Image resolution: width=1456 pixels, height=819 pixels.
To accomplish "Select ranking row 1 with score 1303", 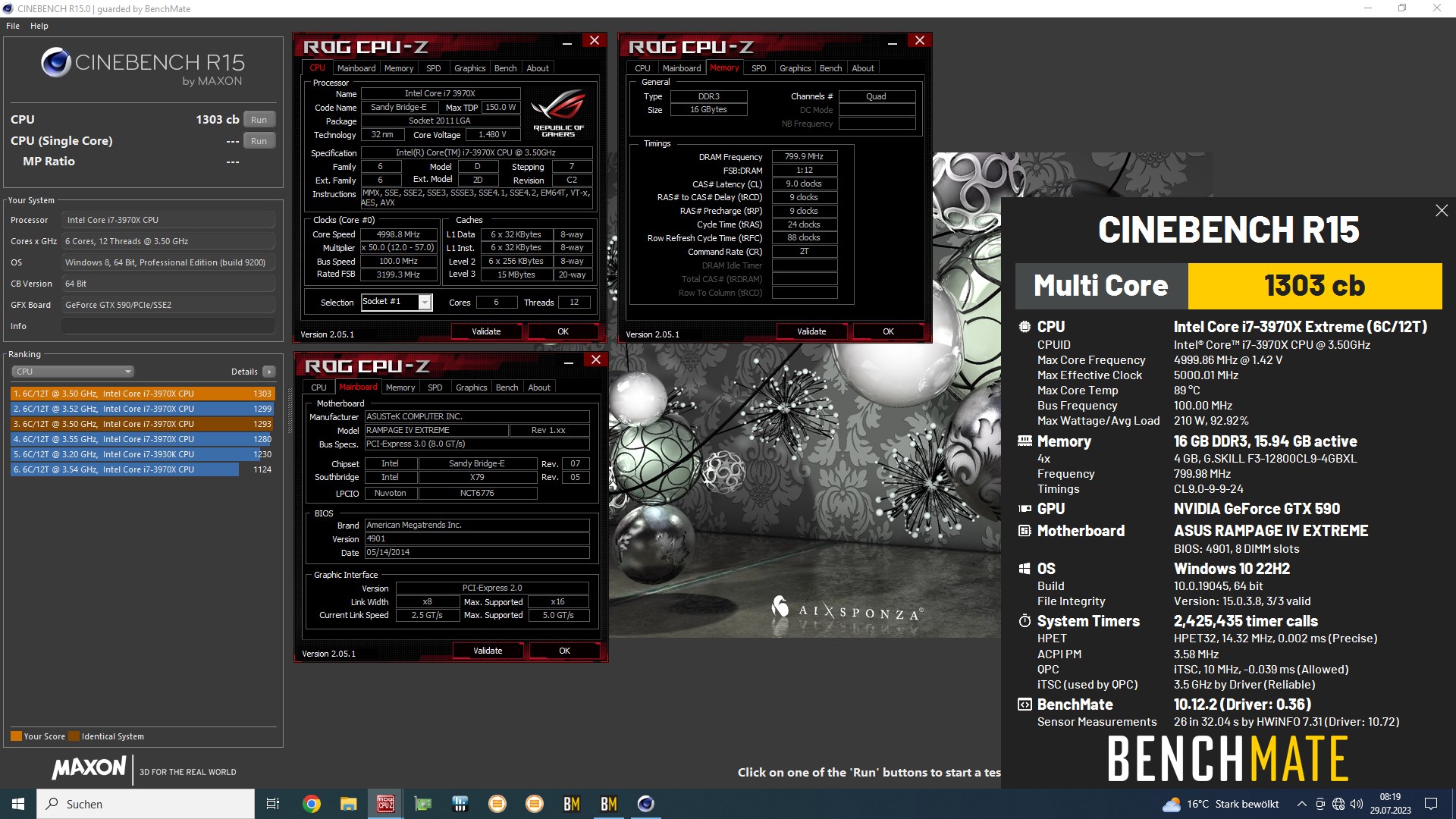I will click(x=142, y=394).
